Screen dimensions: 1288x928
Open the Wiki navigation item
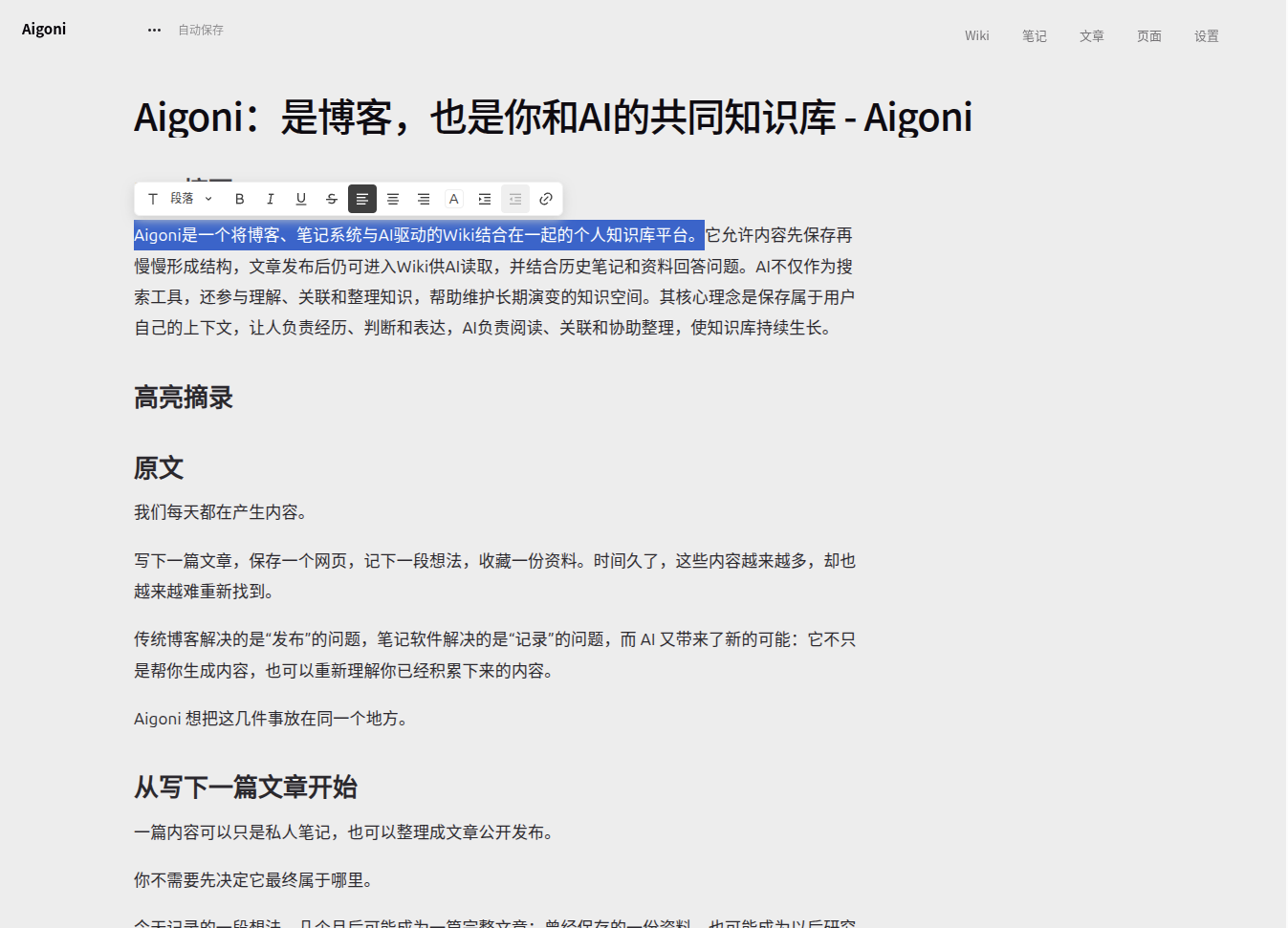coord(977,36)
